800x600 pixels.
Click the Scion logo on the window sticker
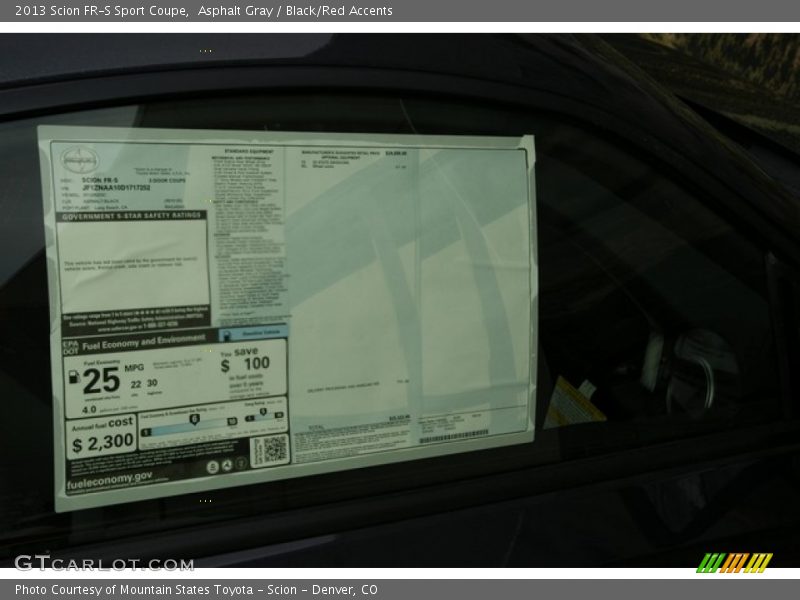[80, 160]
